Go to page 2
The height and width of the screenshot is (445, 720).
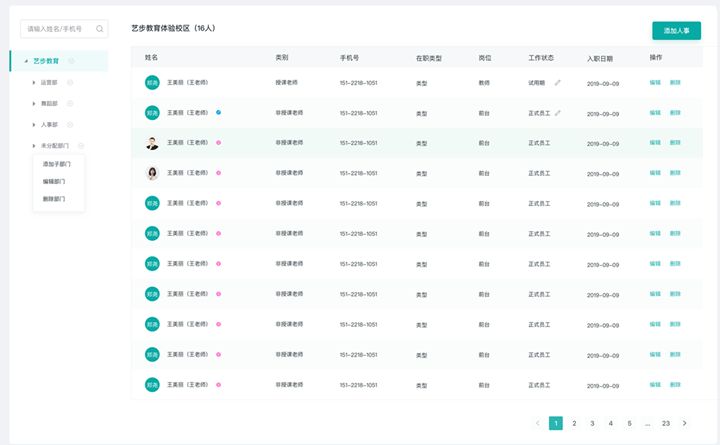pos(574,423)
